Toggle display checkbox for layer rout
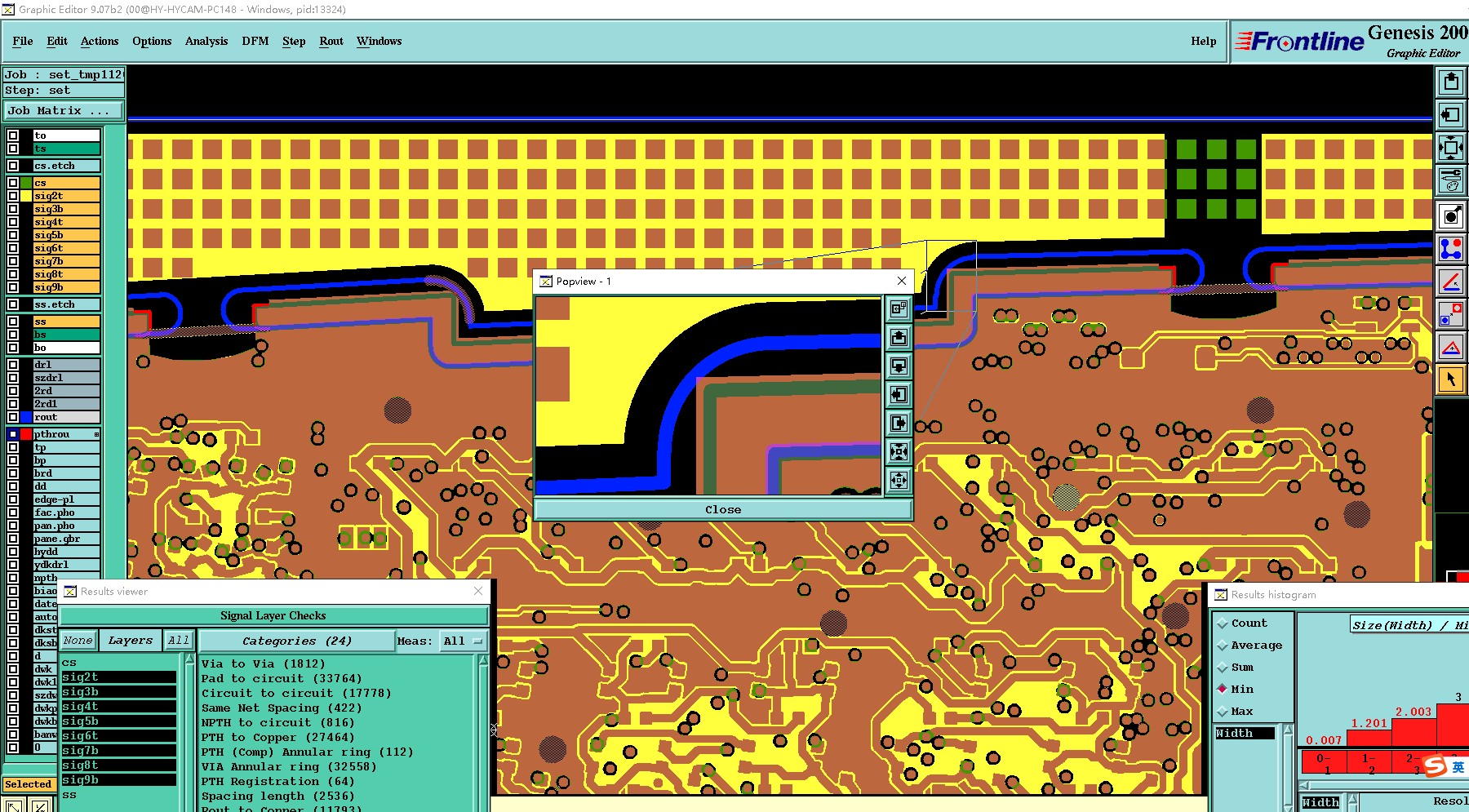The height and width of the screenshot is (812, 1469). [13, 417]
